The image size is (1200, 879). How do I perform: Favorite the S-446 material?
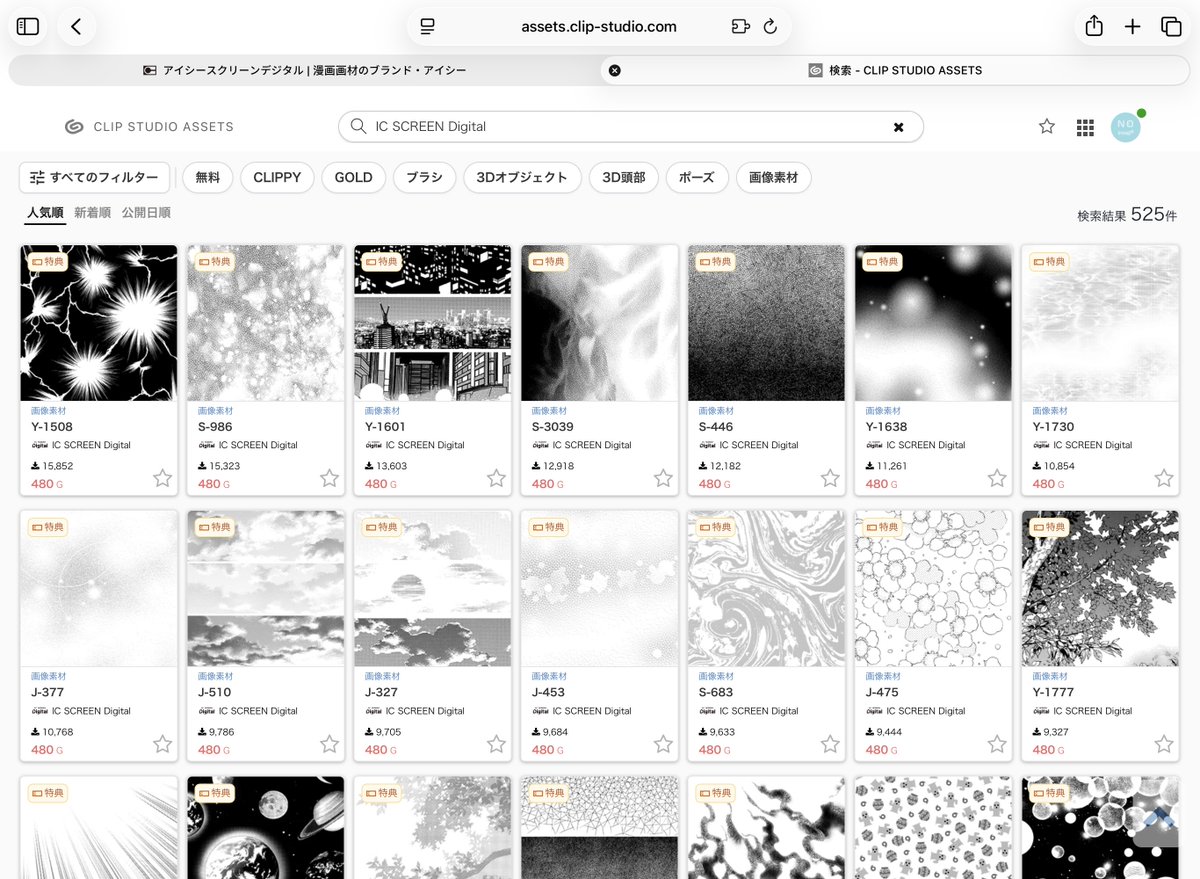tap(831, 478)
